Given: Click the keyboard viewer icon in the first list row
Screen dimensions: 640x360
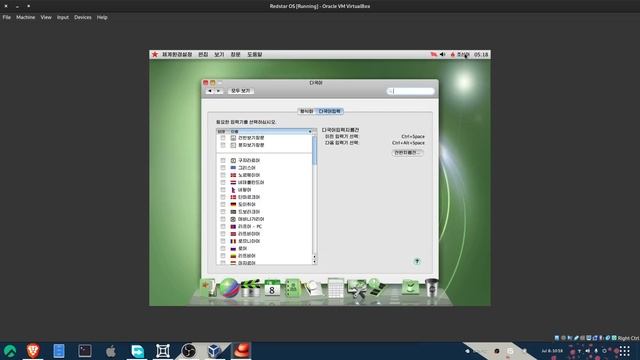Looking at the screenshot, I should point(233,138).
